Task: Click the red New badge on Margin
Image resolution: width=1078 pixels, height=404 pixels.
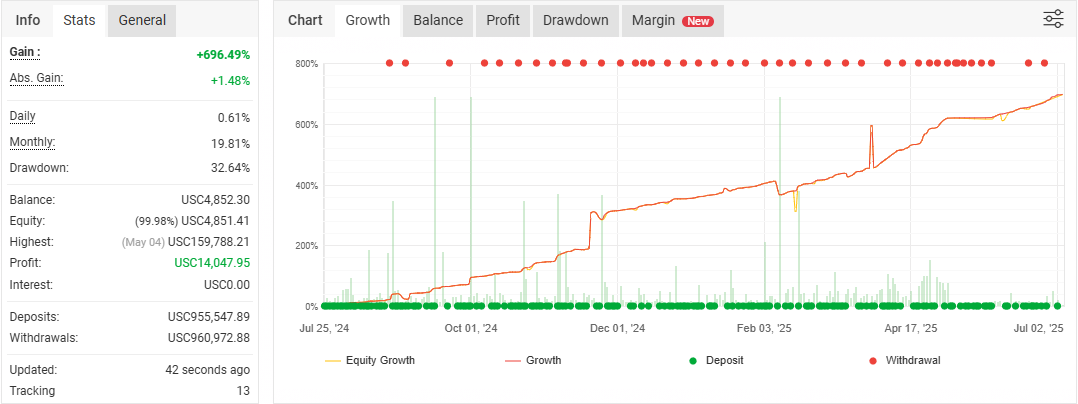Action: 697,21
